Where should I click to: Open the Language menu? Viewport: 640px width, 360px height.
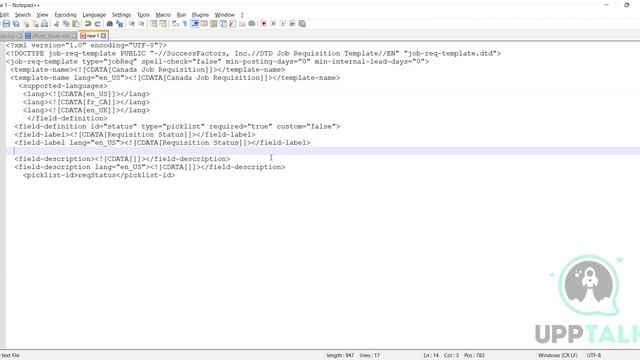[94, 15]
